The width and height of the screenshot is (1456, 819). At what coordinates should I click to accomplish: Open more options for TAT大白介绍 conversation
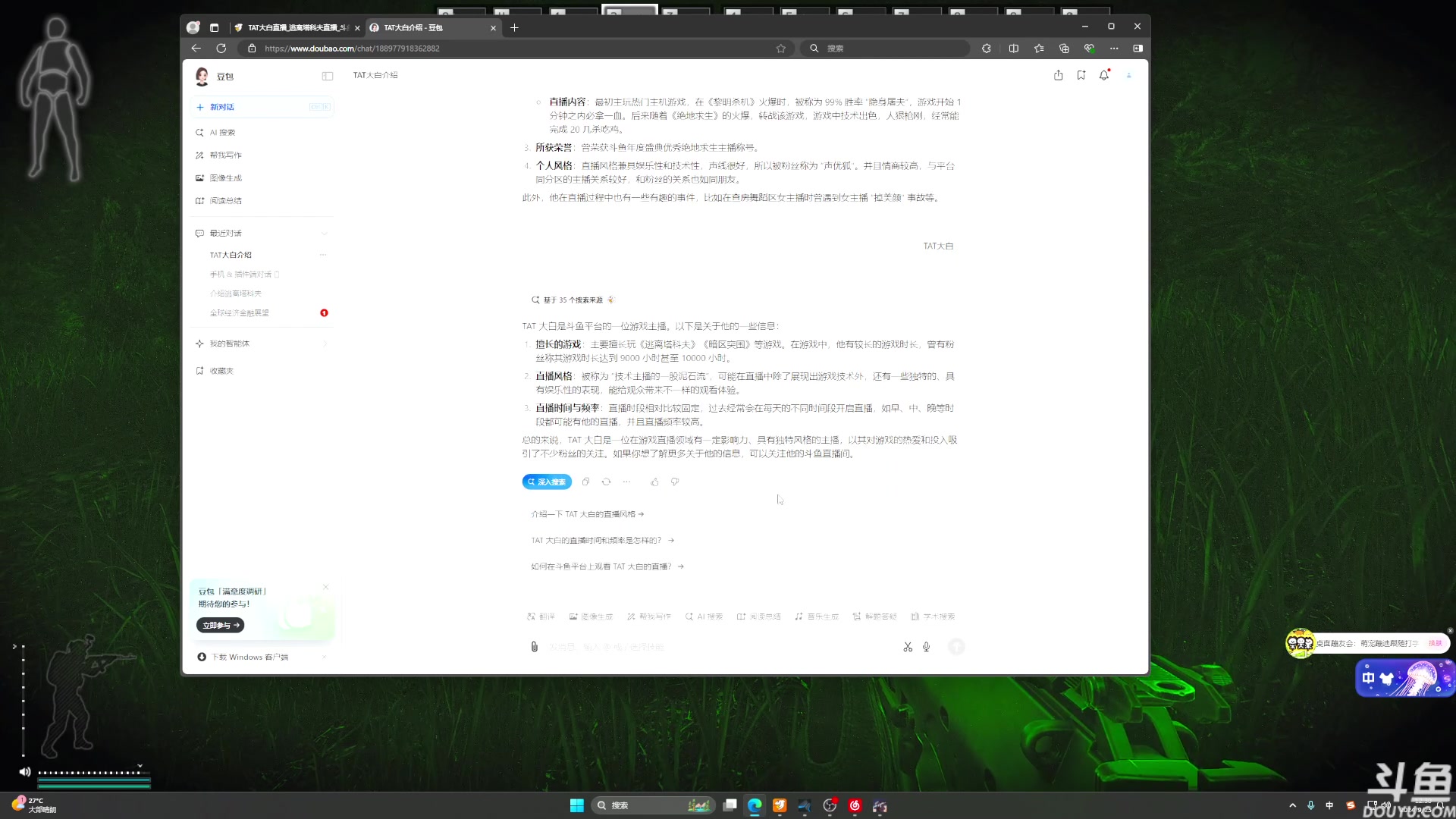[323, 255]
